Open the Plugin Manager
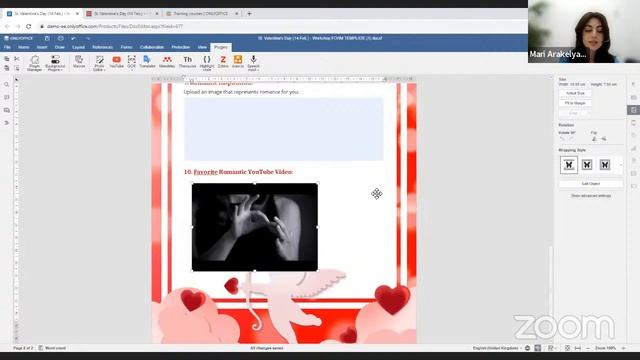This screenshot has height=360, width=640. tap(35, 63)
